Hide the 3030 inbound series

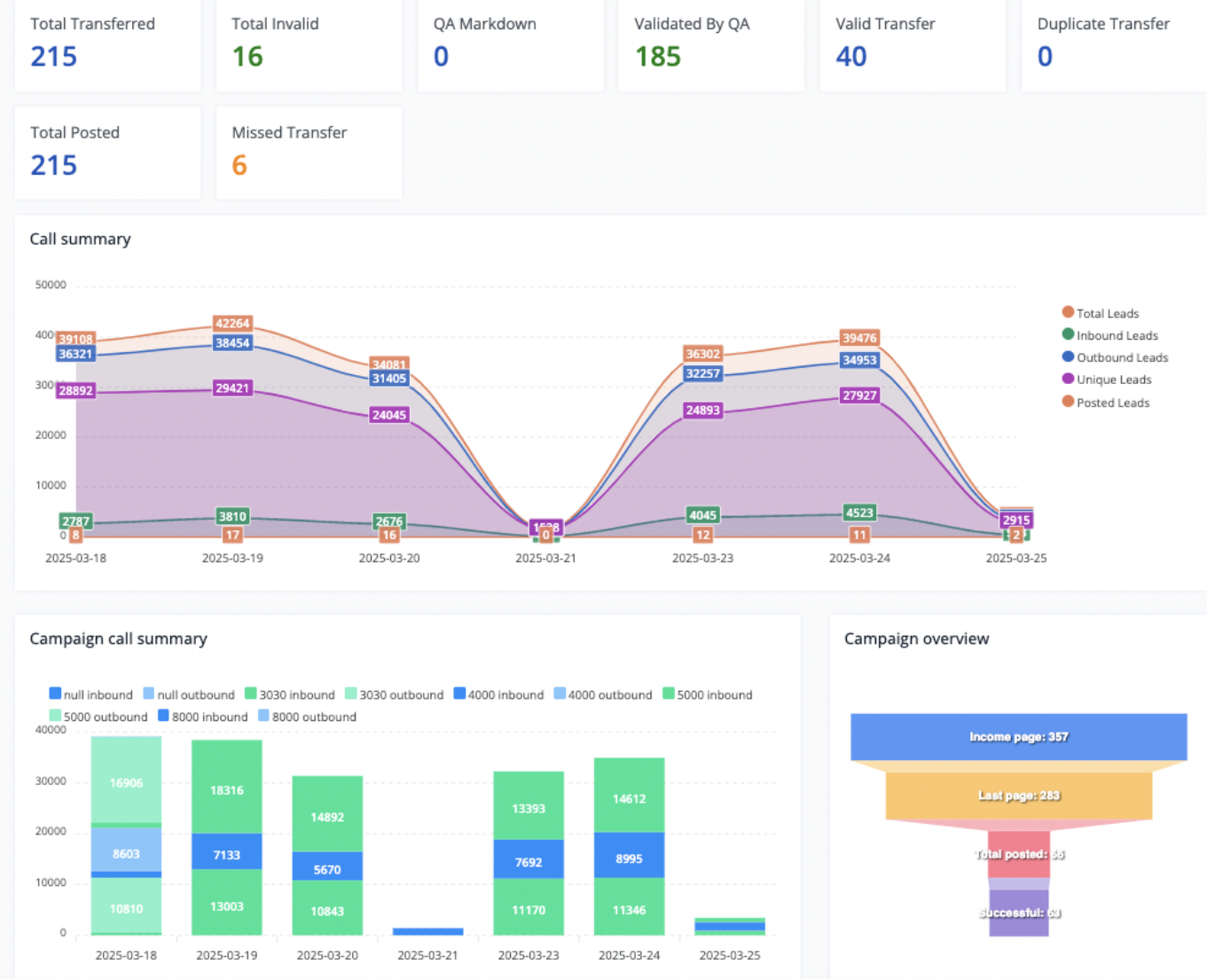[x=290, y=694]
